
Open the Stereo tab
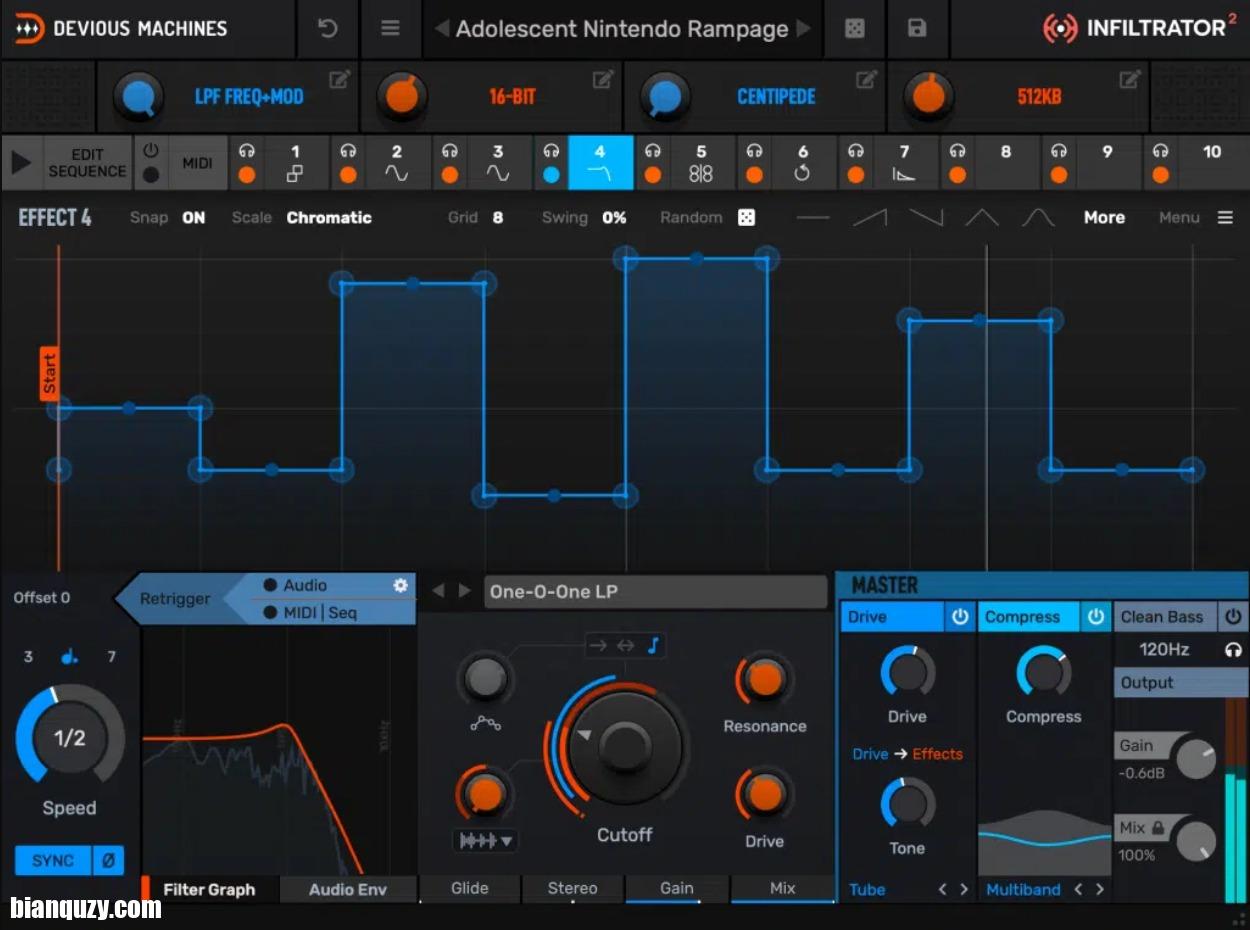coord(573,888)
